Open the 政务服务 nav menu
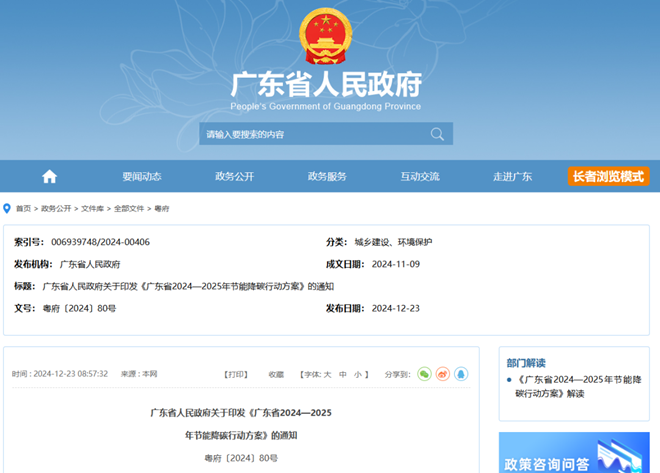Viewport: 660px width, 473px height. tap(327, 177)
